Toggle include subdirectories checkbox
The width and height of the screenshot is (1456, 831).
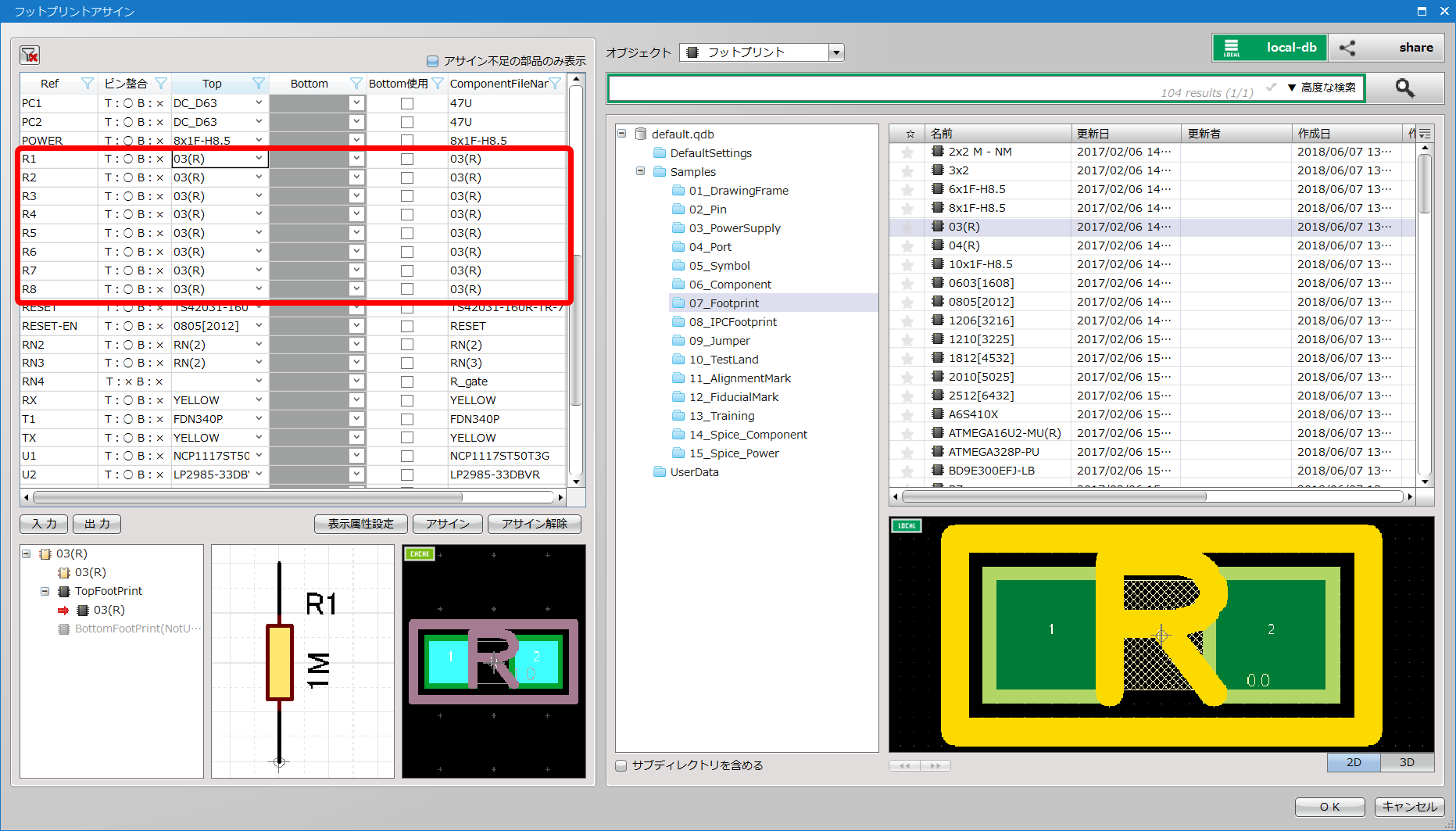click(621, 765)
